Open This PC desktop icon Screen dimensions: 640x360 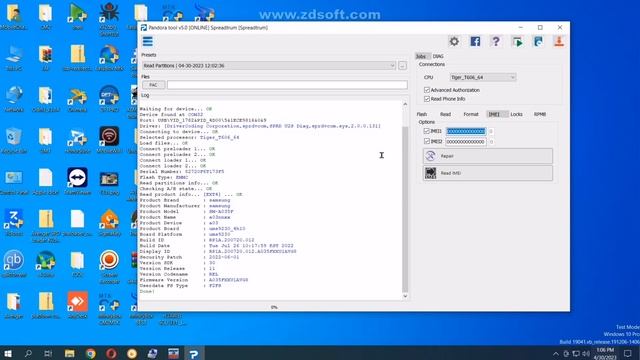[13, 57]
